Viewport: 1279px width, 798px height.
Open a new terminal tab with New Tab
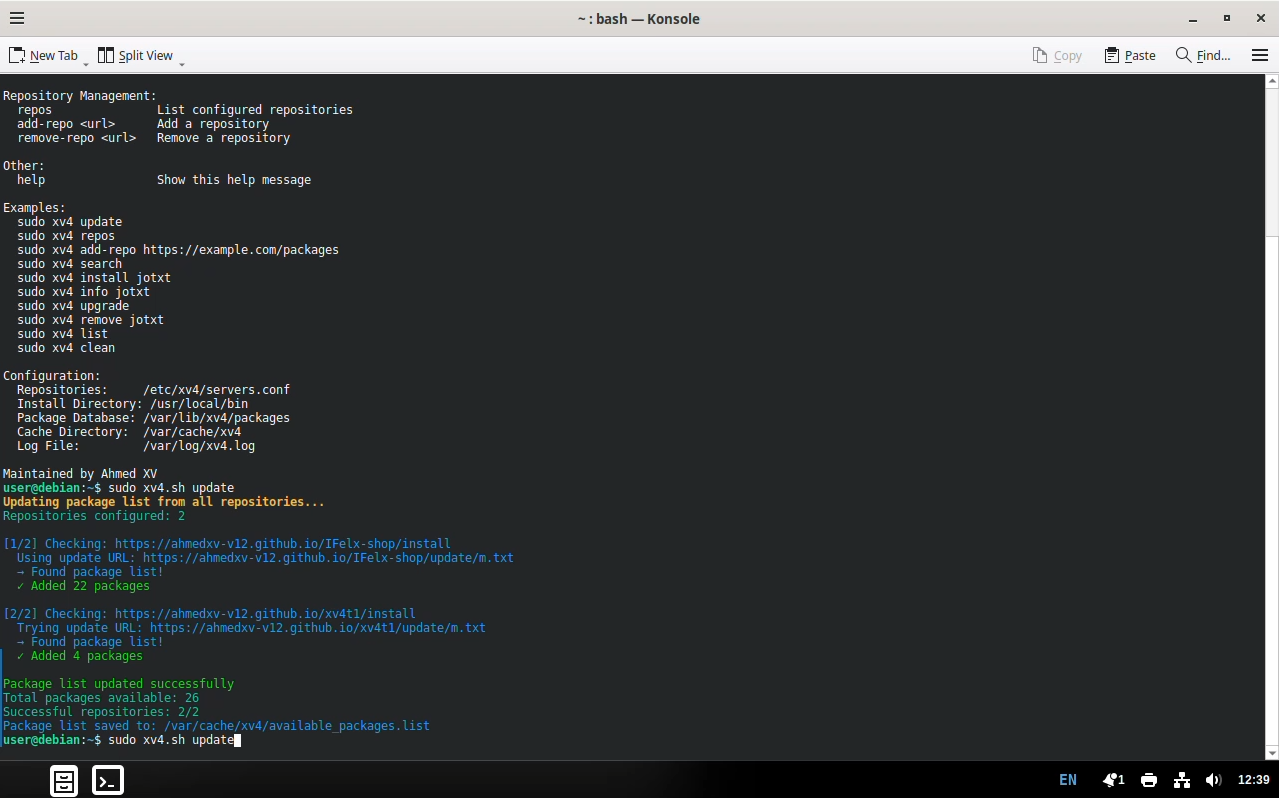click(44, 55)
